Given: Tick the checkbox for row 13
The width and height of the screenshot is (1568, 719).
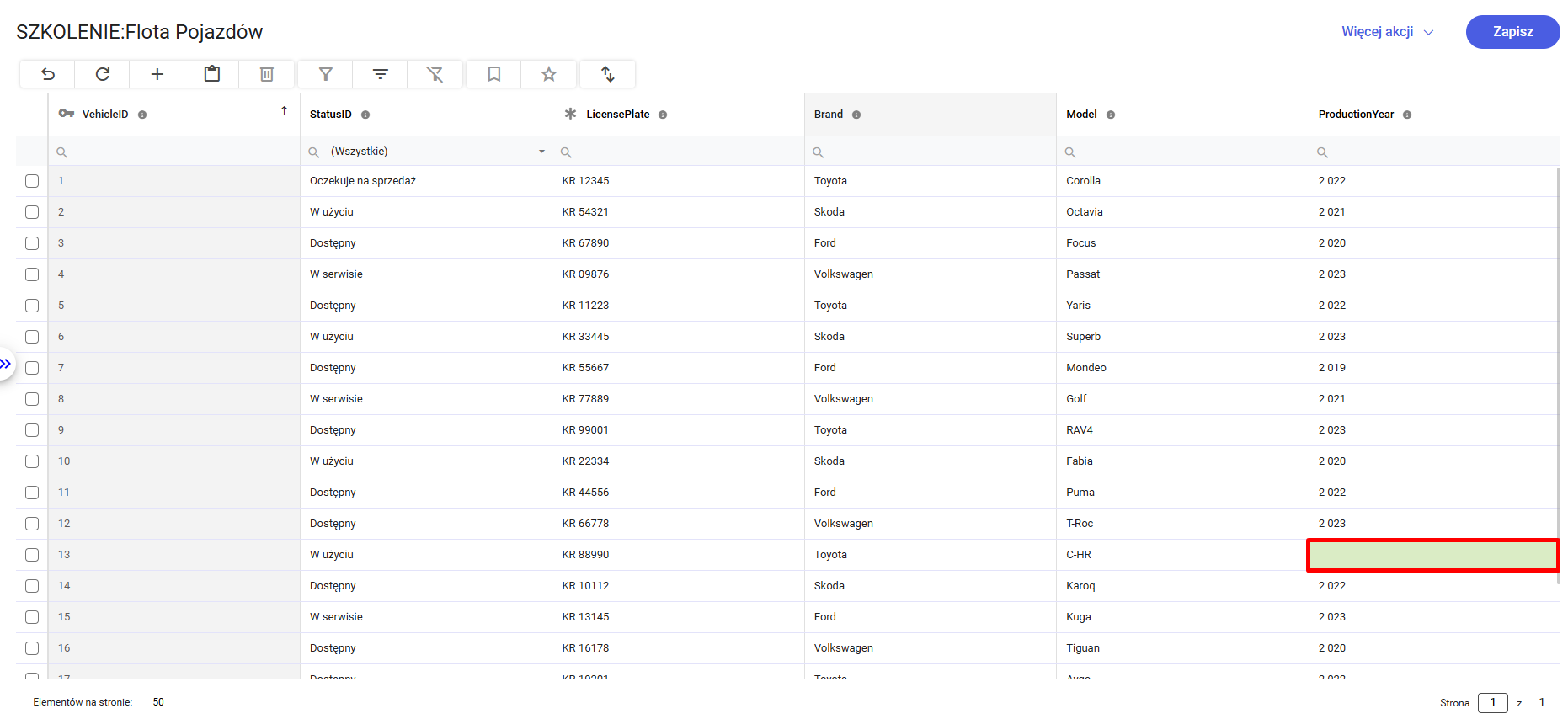Looking at the screenshot, I should pos(32,555).
